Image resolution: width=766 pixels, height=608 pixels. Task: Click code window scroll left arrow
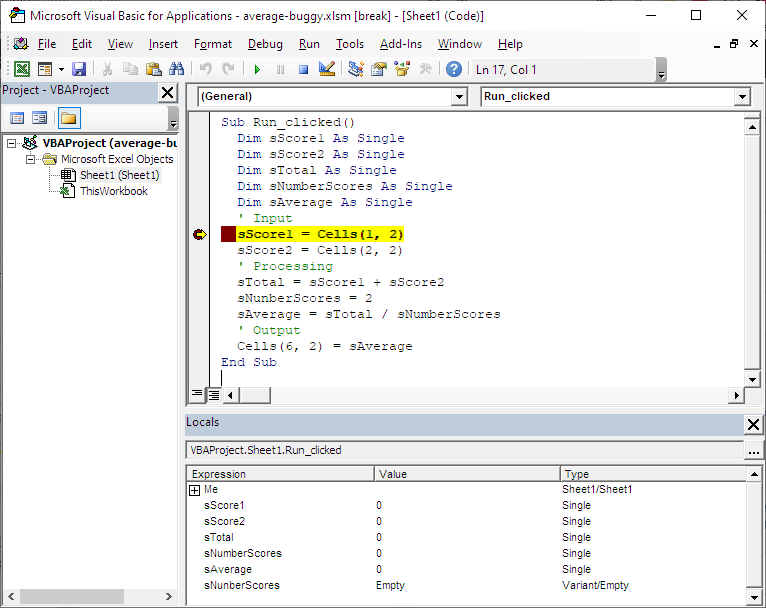[x=231, y=395]
